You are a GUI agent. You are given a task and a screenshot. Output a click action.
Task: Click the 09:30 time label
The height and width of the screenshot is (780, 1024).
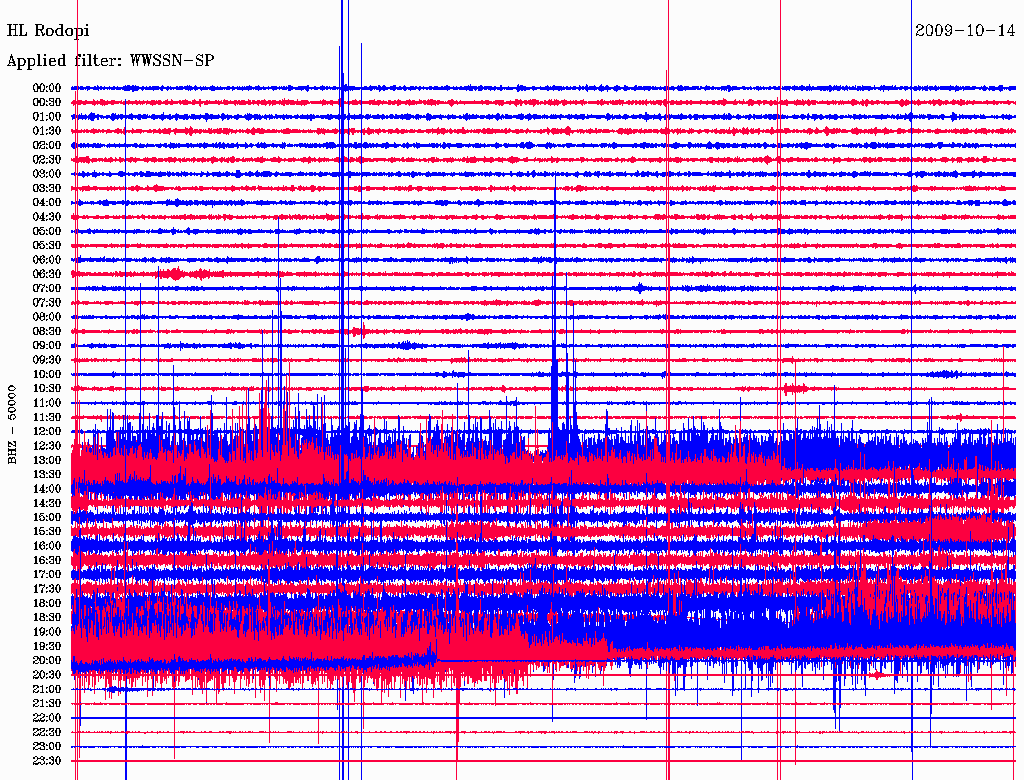[x=47, y=360]
